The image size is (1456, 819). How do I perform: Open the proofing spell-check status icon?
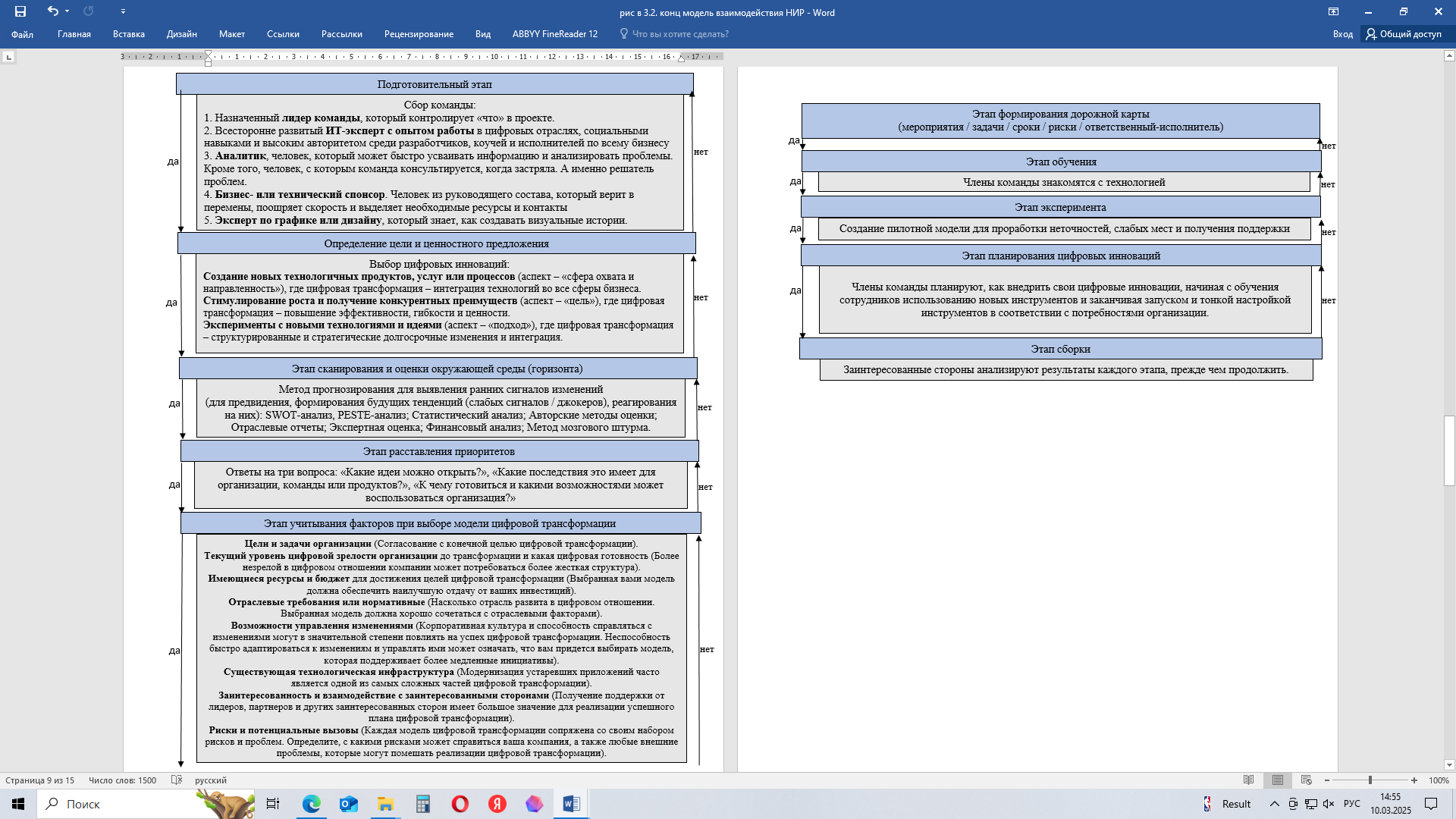[177, 780]
